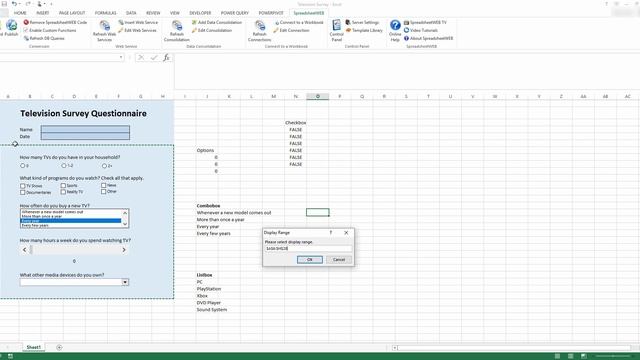Click Add Data Consolidation
The height and width of the screenshot is (360, 640).
coord(217,22)
